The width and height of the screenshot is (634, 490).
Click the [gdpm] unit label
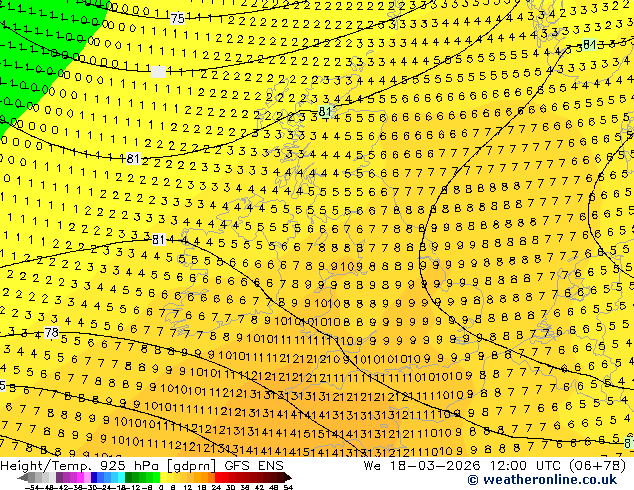click(191, 466)
